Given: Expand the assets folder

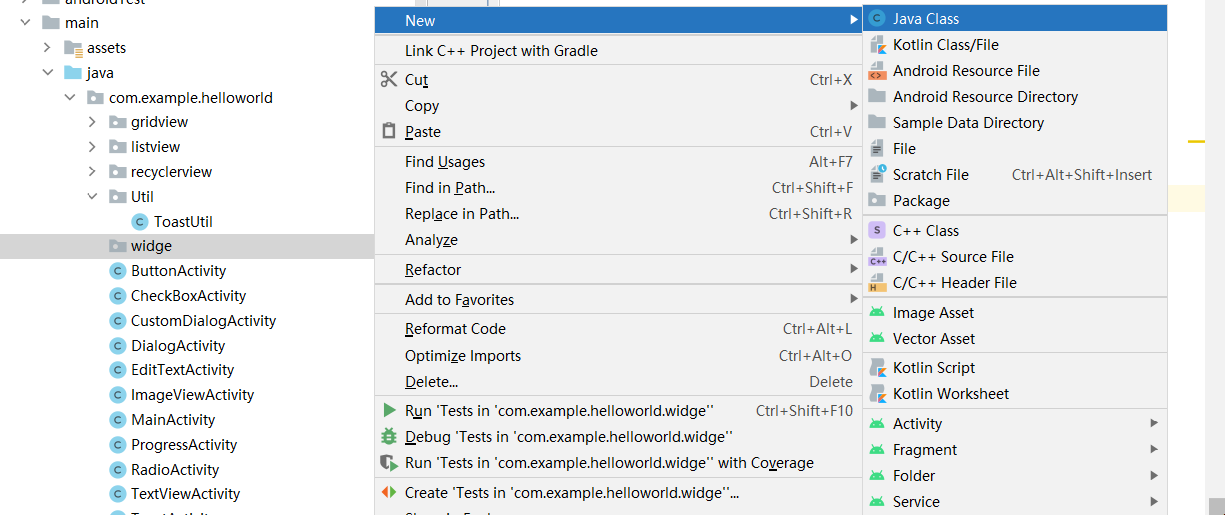Looking at the screenshot, I should [48, 48].
